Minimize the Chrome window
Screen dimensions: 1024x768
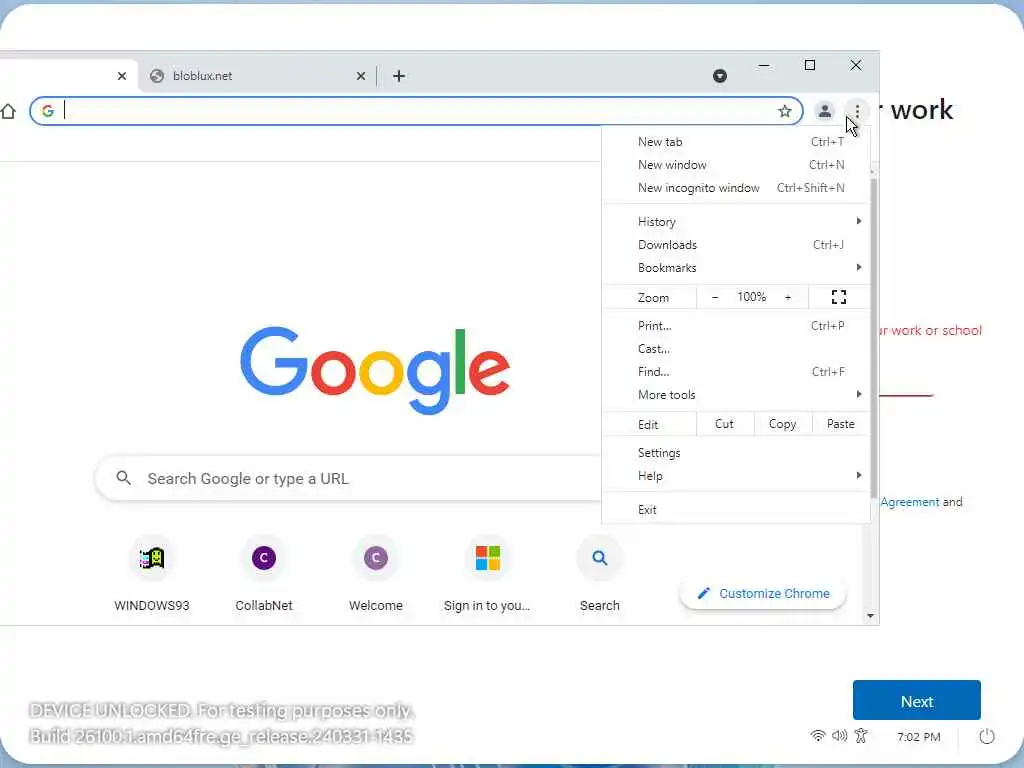pyautogui.click(x=763, y=65)
